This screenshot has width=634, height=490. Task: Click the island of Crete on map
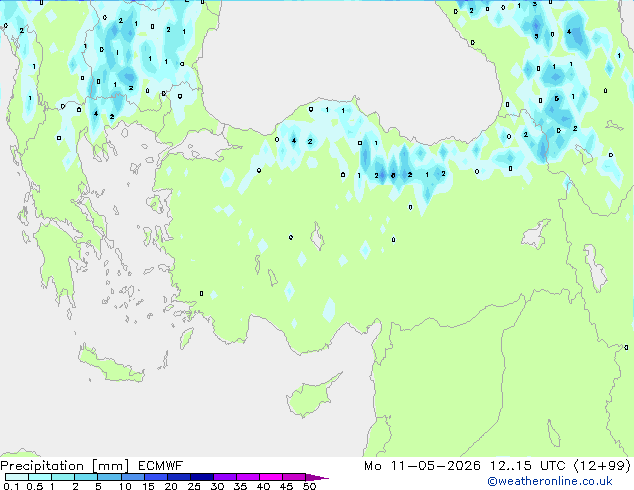[x=110, y=365]
